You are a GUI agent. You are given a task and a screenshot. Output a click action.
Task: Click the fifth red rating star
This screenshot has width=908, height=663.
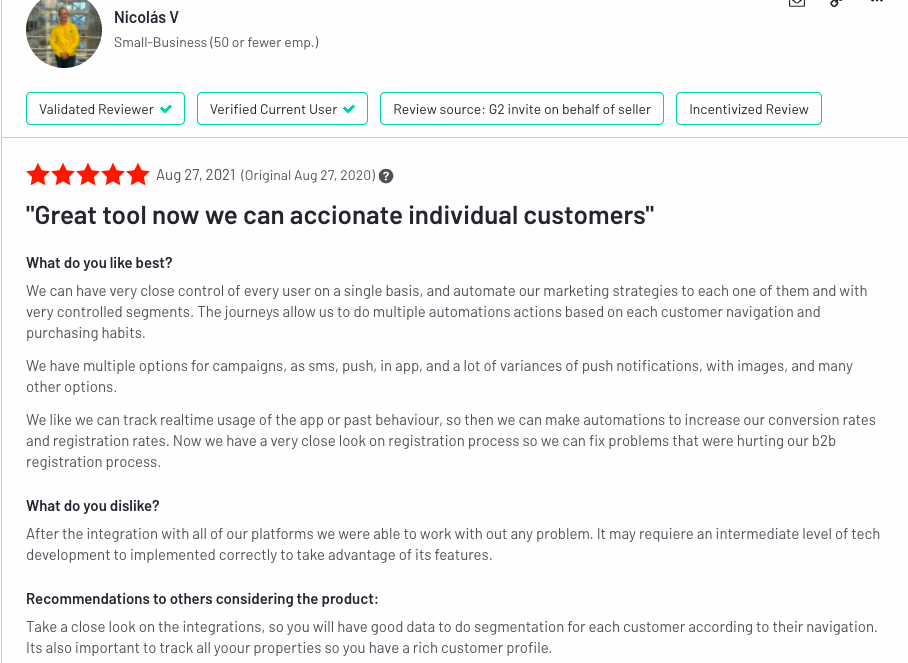138,175
